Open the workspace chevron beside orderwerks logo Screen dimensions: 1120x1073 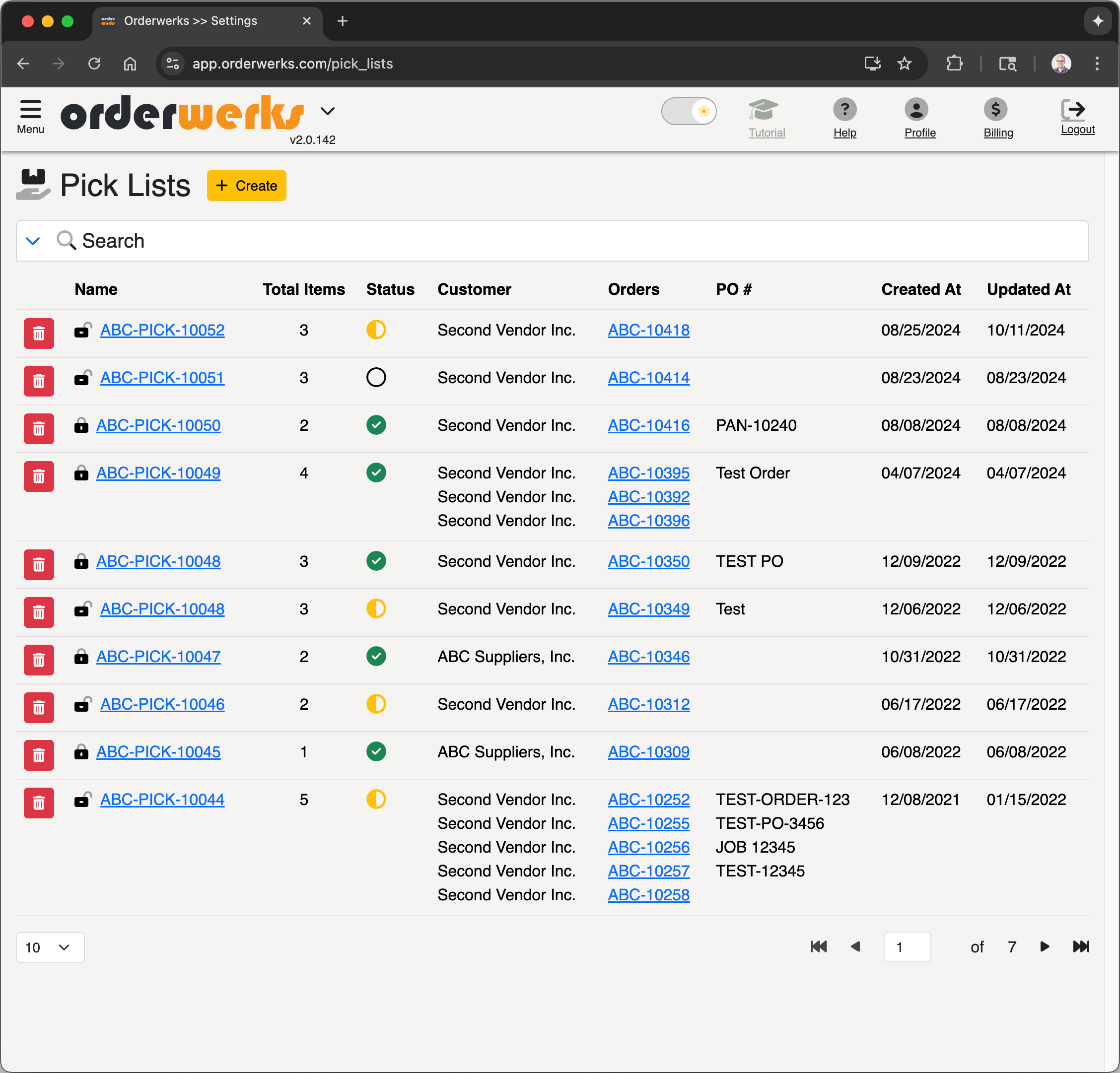click(x=328, y=111)
